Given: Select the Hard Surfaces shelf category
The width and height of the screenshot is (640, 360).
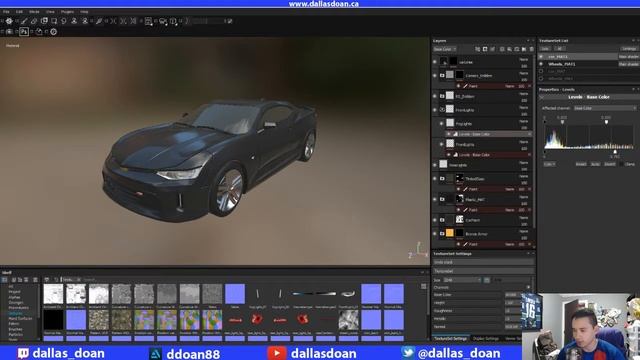Looking at the screenshot, I should click(x=20, y=318).
